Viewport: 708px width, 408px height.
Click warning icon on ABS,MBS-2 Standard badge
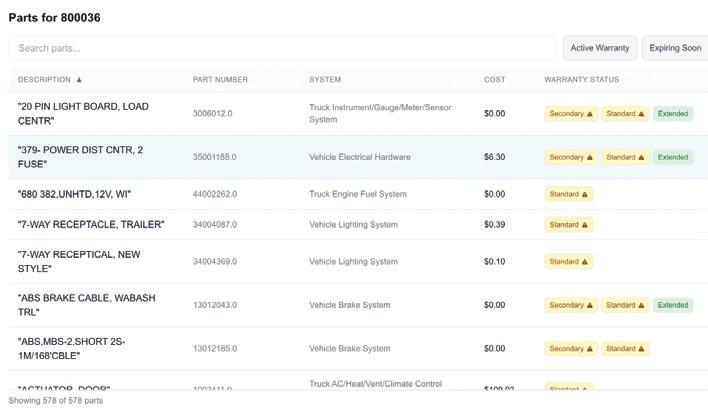(x=642, y=349)
